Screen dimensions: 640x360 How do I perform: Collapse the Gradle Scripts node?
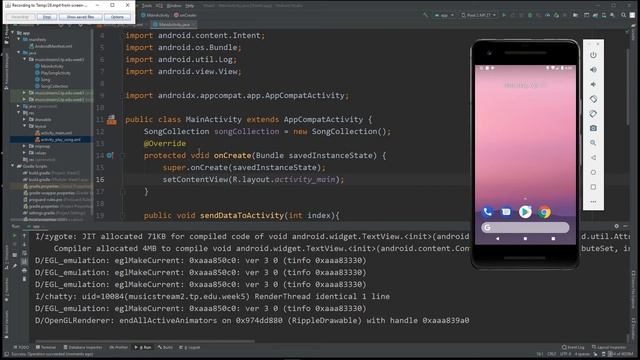13,166
